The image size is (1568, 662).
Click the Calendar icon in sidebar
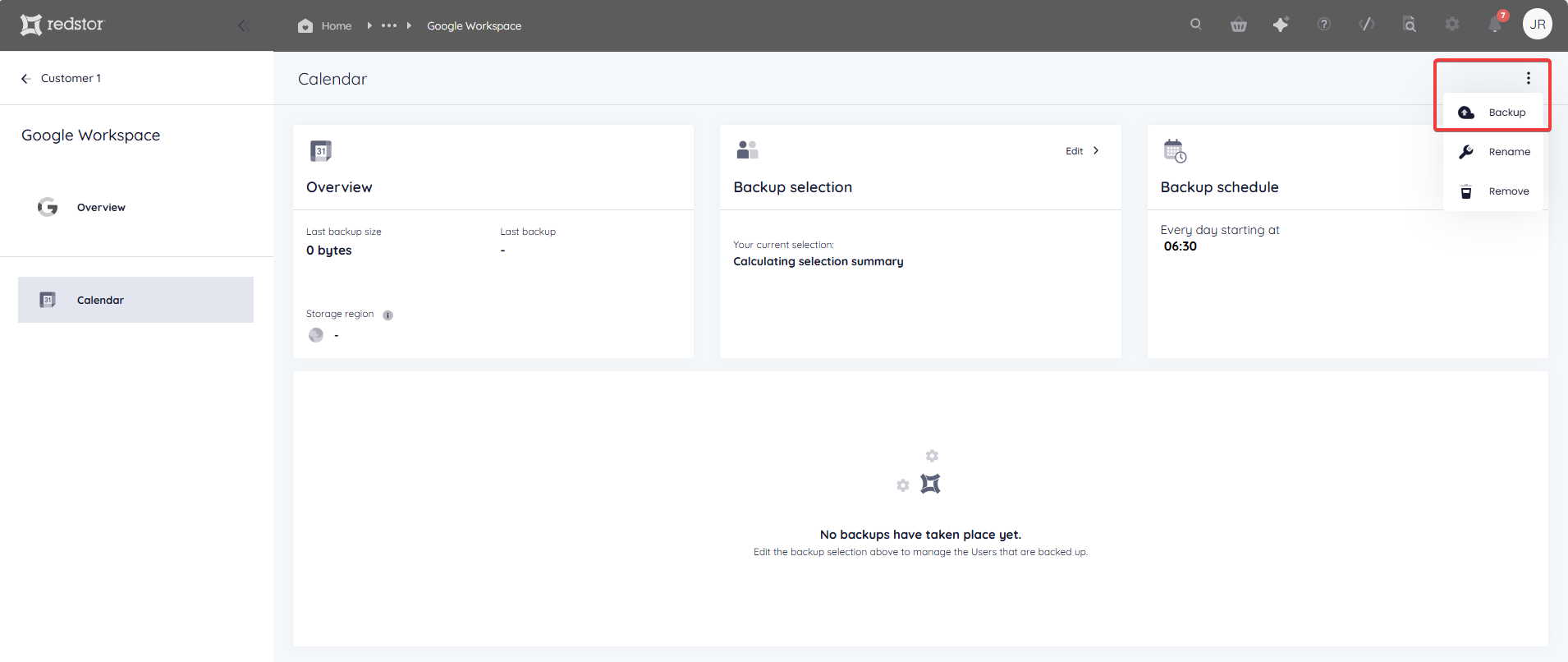48,300
